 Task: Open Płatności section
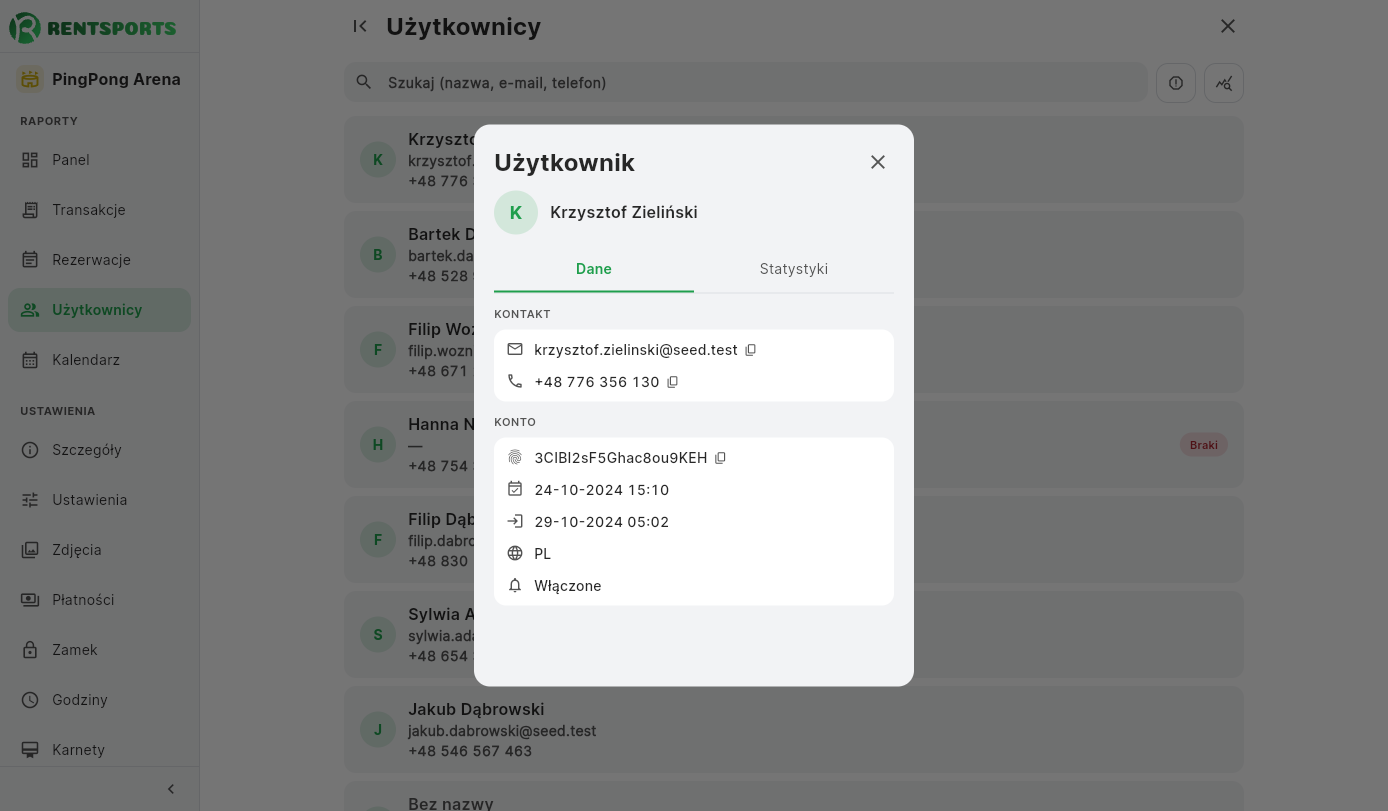pos(99,600)
